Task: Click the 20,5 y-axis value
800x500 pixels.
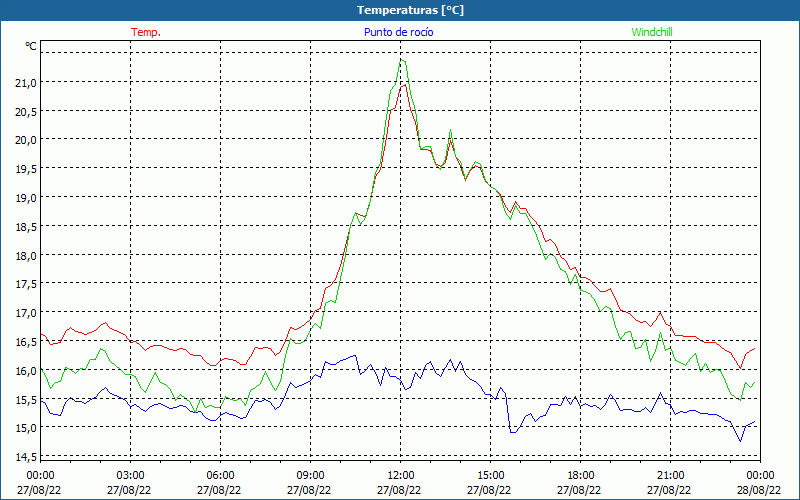Action: (x=27, y=111)
